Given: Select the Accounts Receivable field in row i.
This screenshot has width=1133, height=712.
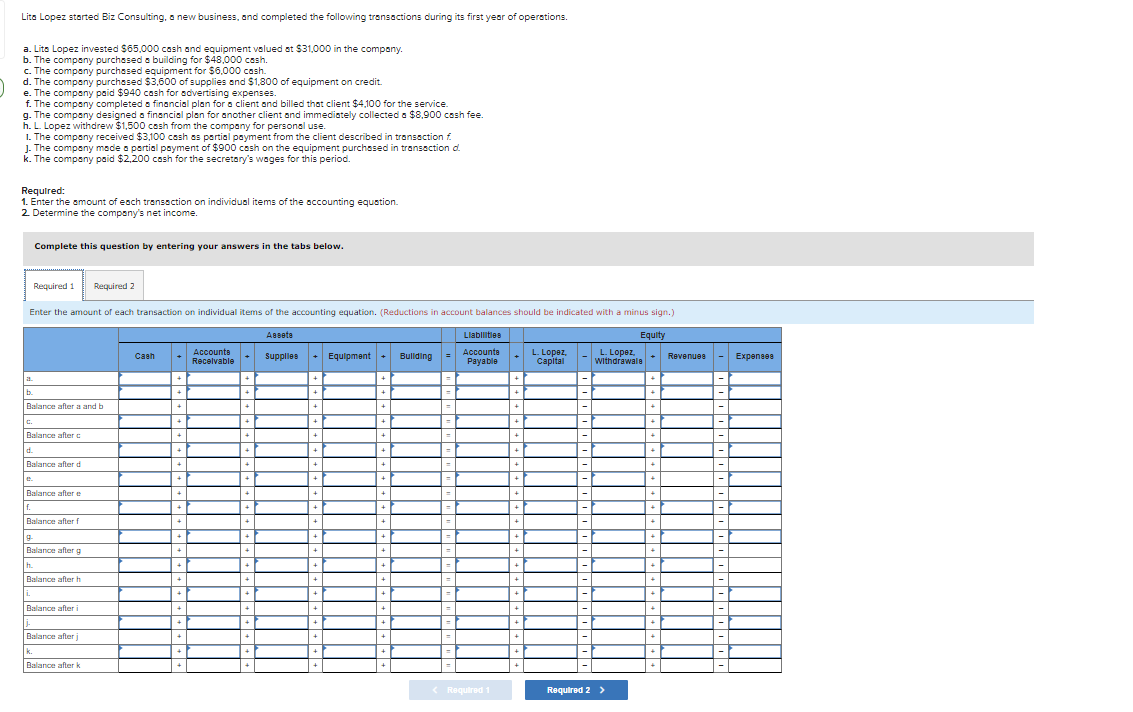Looking at the screenshot, I should pyautogui.click(x=213, y=593).
